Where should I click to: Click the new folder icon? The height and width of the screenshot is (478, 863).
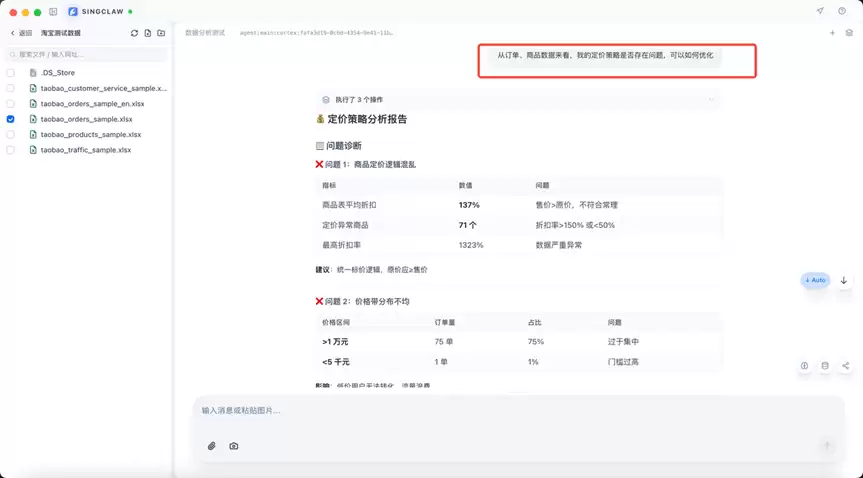pyautogui.click(x=161, y=33)
